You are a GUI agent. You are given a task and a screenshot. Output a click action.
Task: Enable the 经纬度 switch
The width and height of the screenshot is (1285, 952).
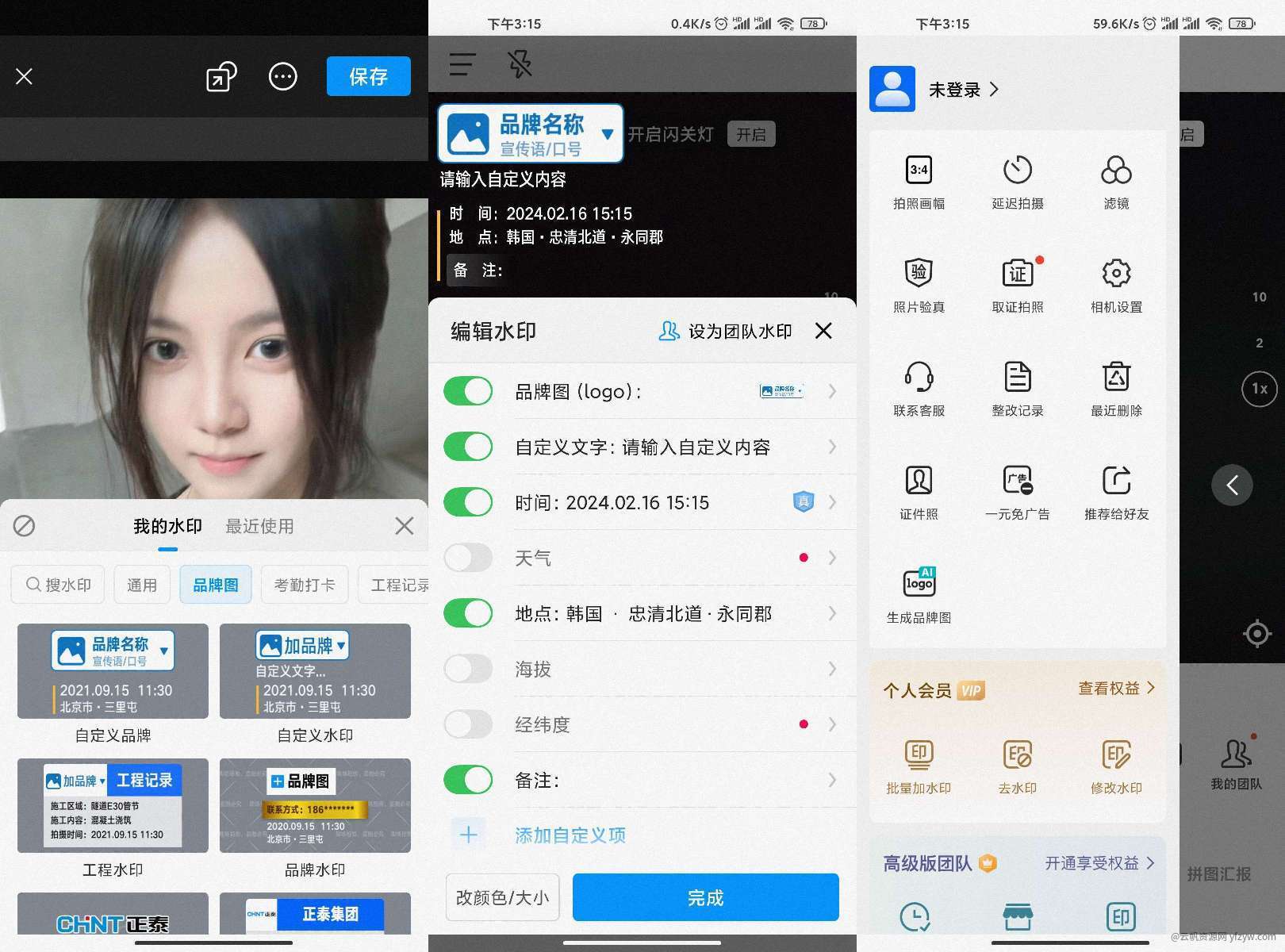pos(468,724)
